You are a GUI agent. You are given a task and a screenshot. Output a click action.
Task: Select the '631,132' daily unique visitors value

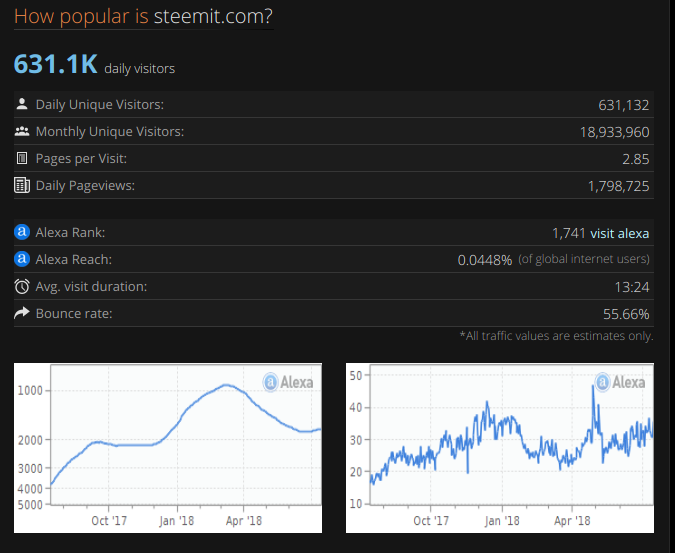[624, 105]
